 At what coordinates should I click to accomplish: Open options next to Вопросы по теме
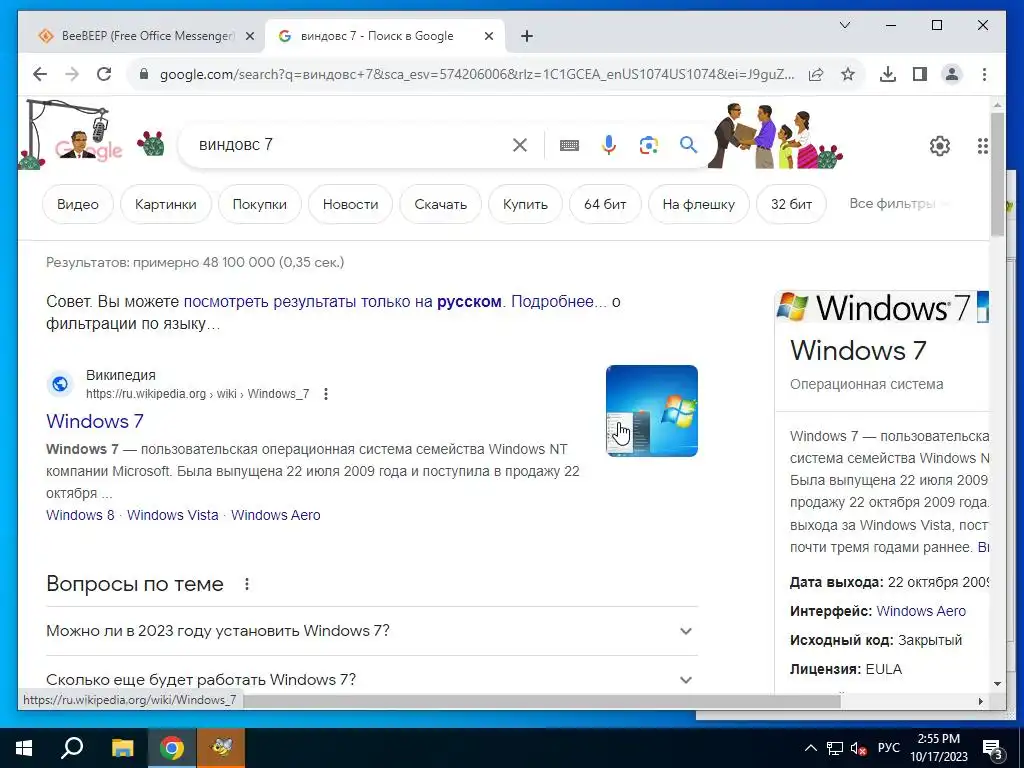[x=247, y=584]
